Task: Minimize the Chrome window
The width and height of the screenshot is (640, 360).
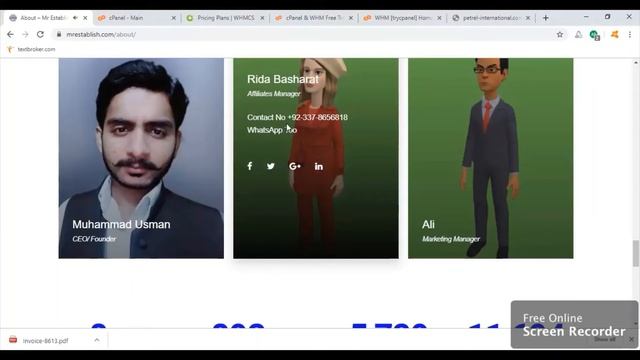Action: coord(586,17)
